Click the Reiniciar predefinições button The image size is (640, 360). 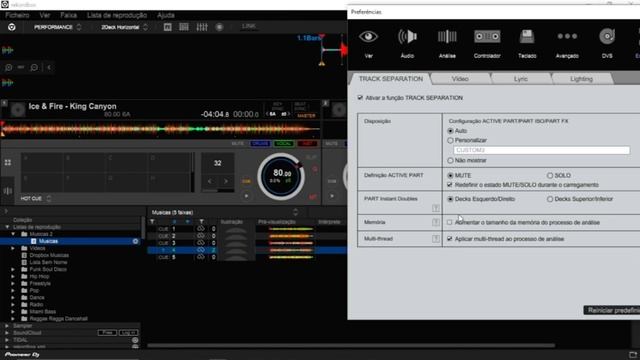612,310
